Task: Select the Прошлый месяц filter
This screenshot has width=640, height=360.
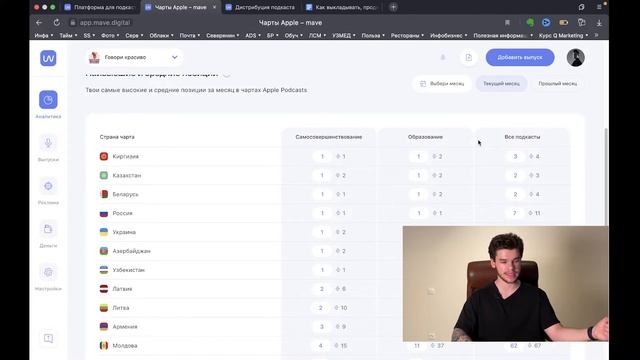Action: click(558, 84)
